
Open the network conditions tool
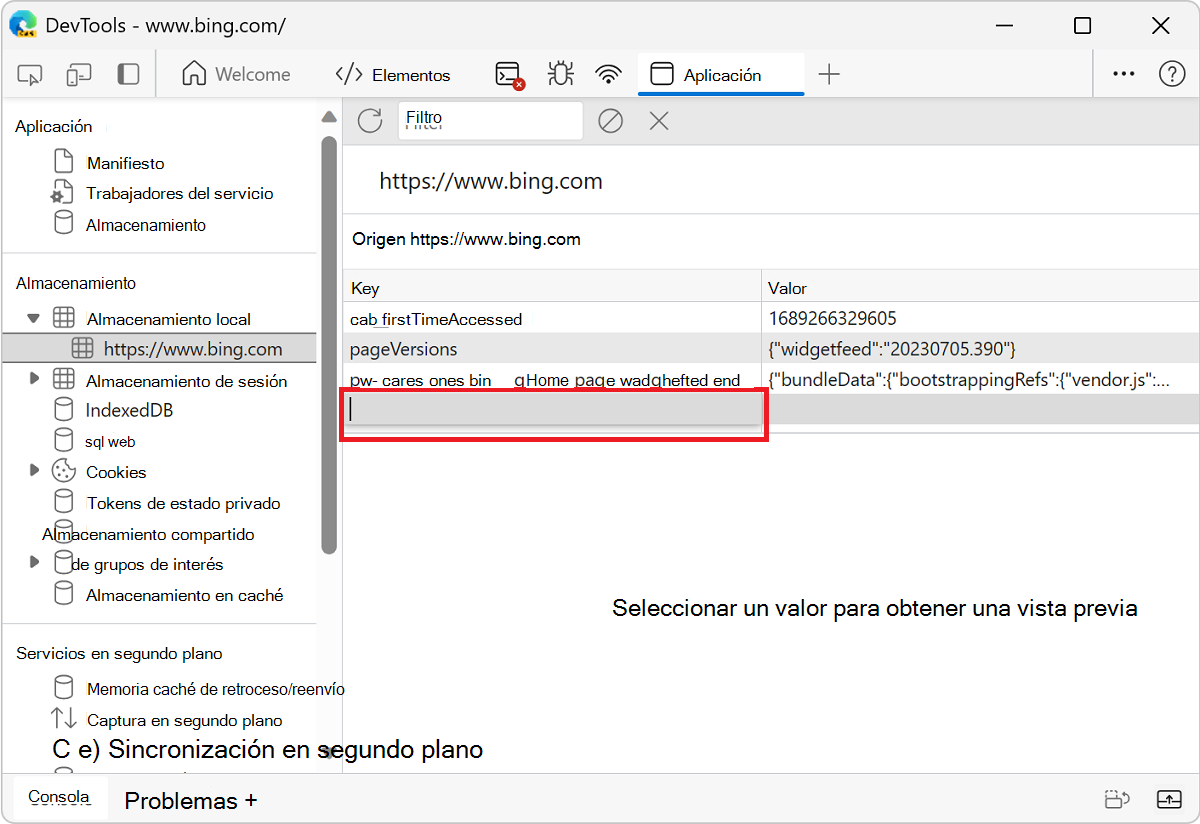coord(609,74)
